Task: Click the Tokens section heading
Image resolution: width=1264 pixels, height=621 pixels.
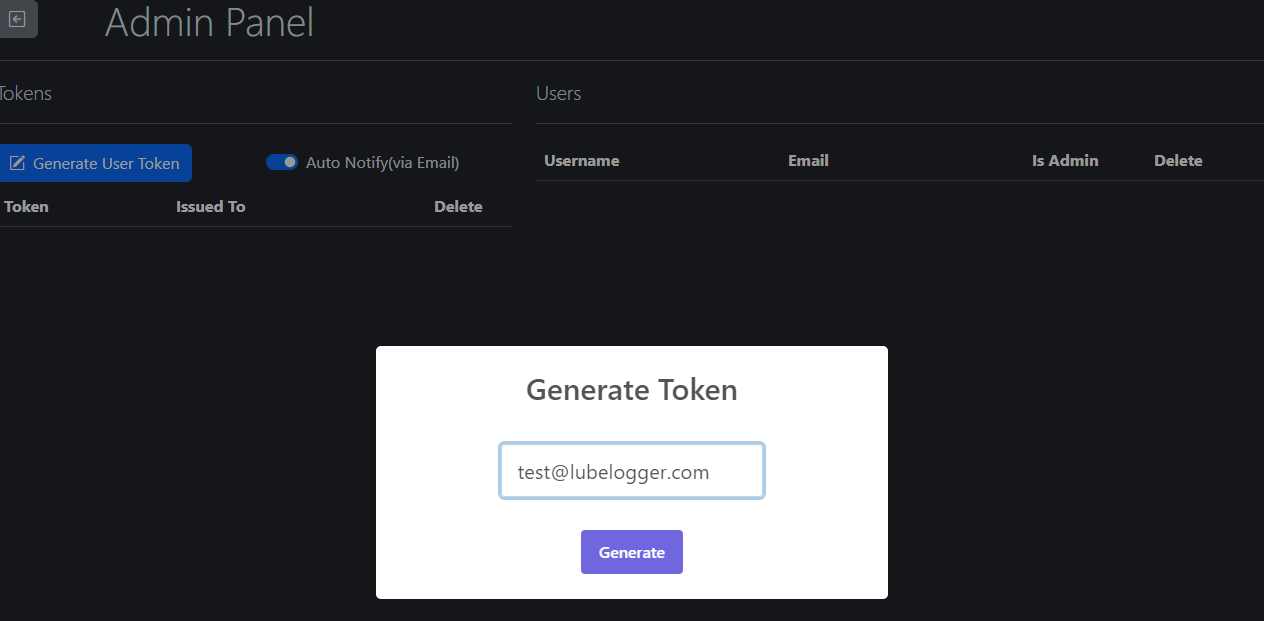Action: pos(25,94)
